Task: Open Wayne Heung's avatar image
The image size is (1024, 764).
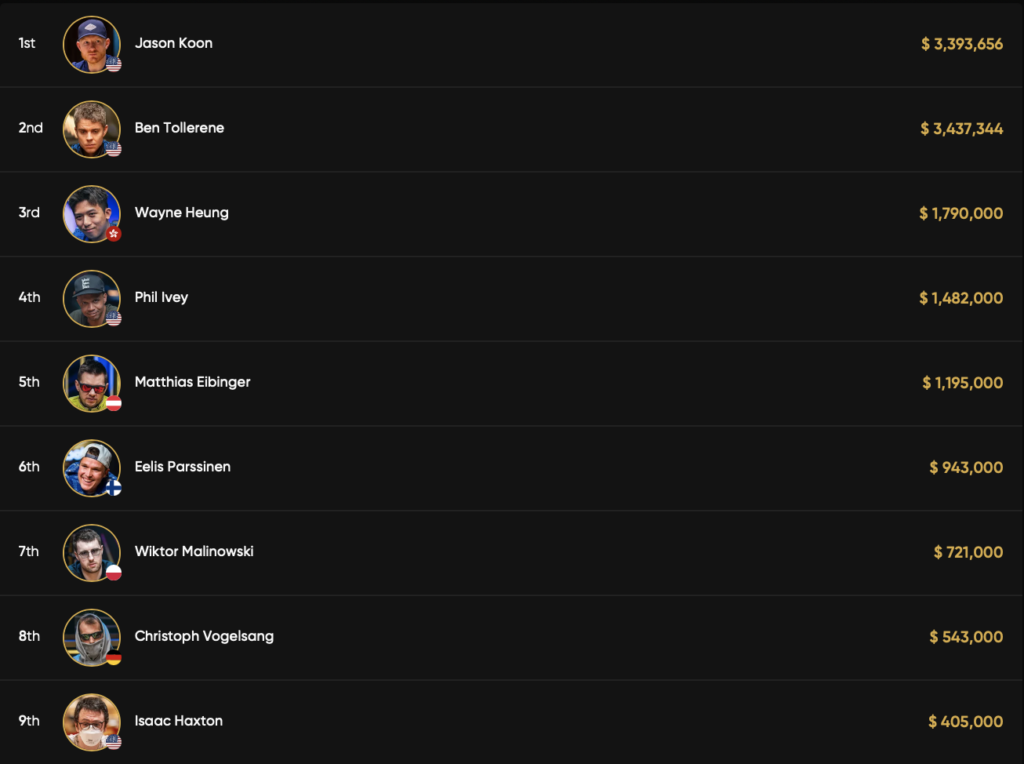Action: (x=91, y=213)
